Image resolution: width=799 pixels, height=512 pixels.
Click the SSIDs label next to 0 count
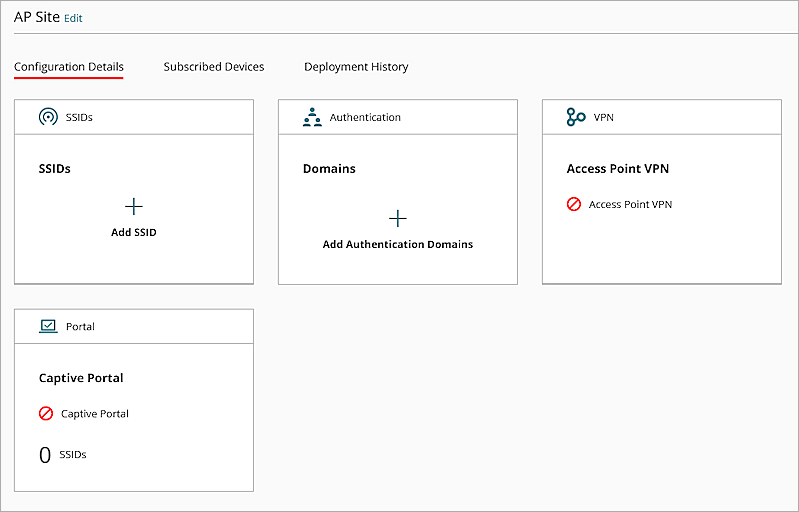73,454
